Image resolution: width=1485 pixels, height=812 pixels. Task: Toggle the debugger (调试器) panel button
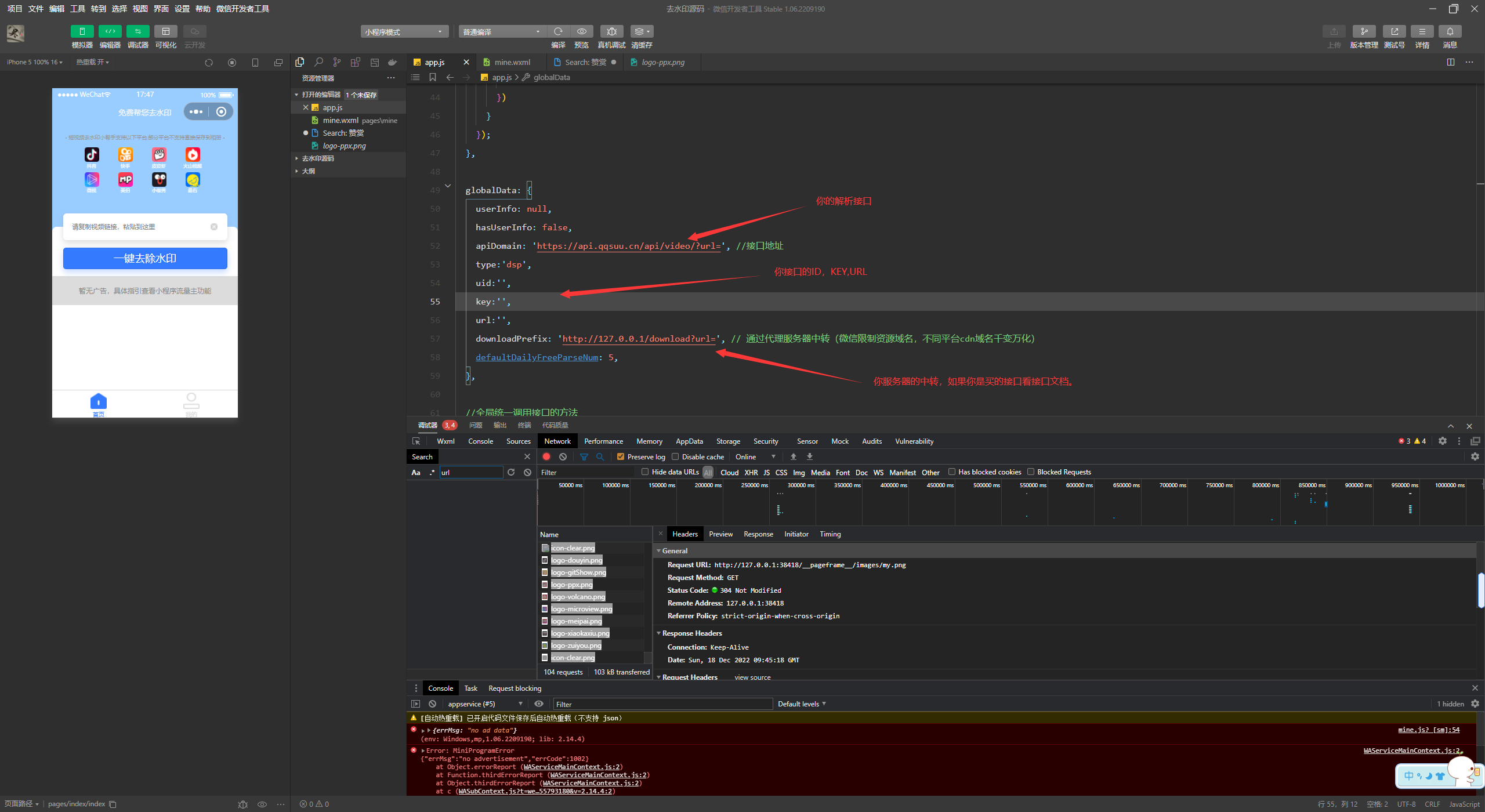(x=137, y=31)
